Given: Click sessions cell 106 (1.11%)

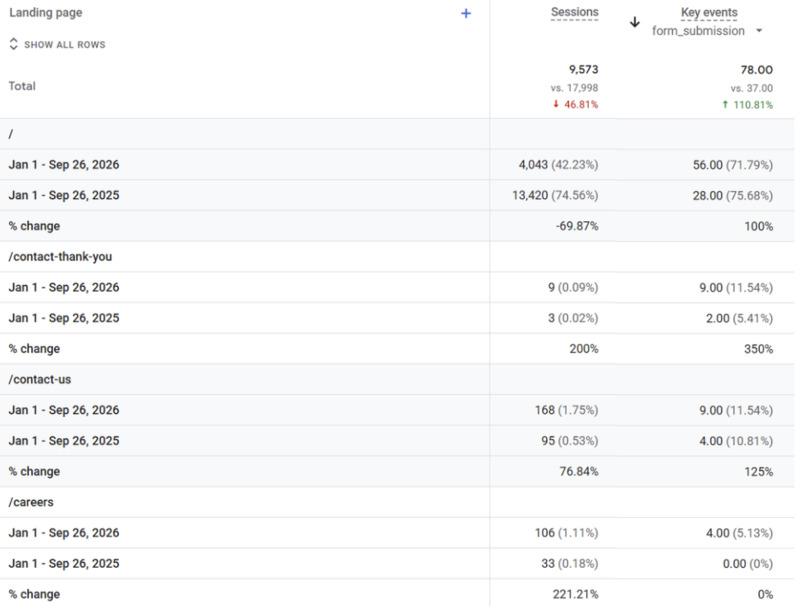Looking at the screenshot, I should [566, 533].
